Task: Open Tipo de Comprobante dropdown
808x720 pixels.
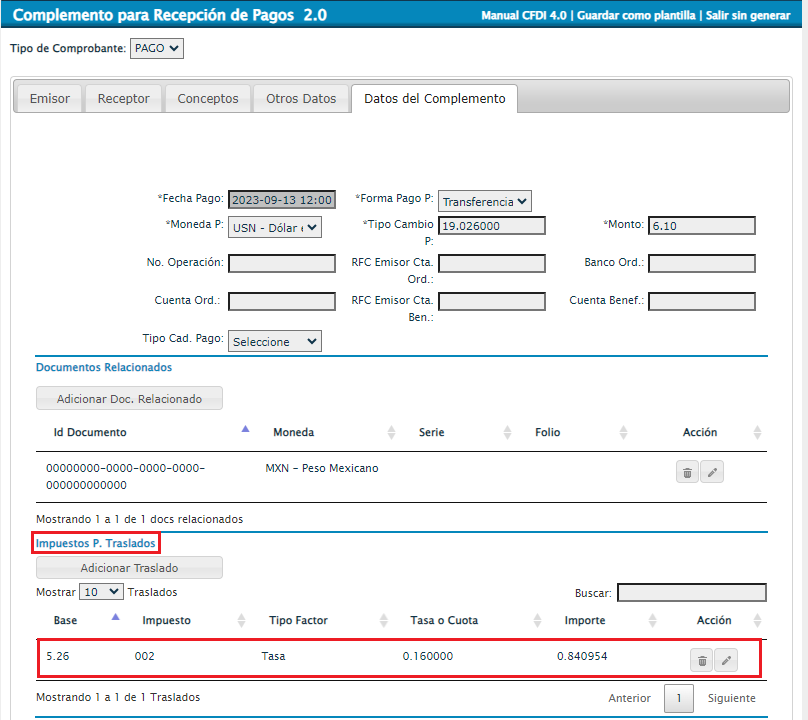Action: 157,48
